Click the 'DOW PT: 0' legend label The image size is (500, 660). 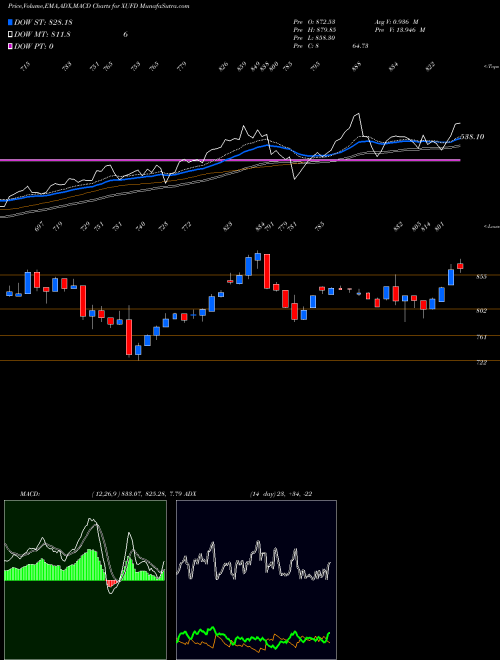click(x=34, y=46)
